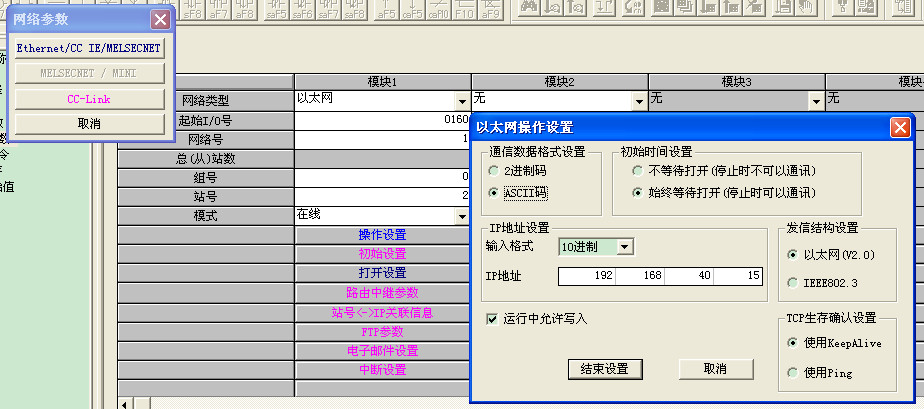This screenshot has width=924, height=409.
Task: Choose the 使用Ping radio button
Action: (x=794, y=372)
